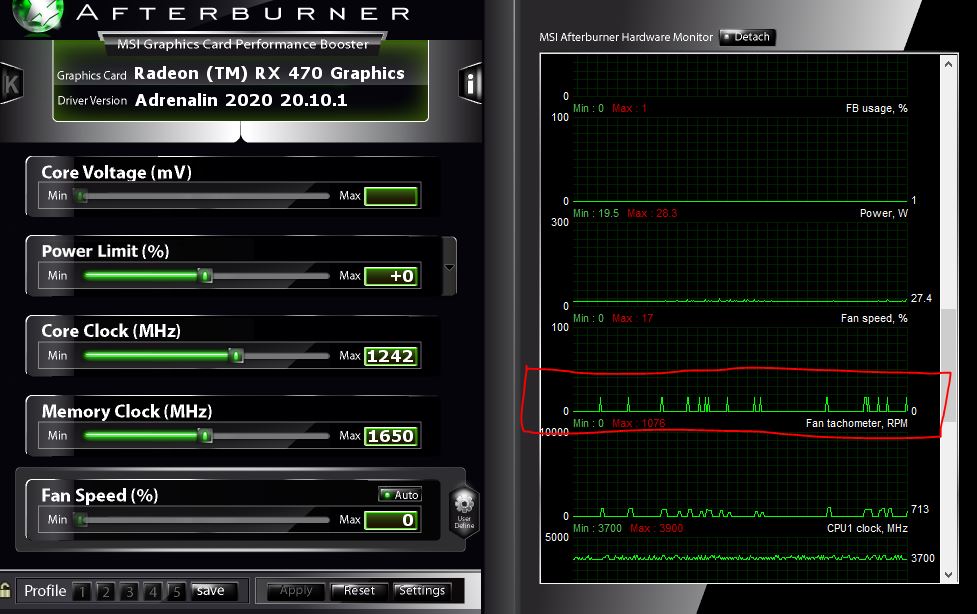Click the 'Core Voltage (mV)' label
The width and height of the screenshot is (977, 614).
[117, 173]
